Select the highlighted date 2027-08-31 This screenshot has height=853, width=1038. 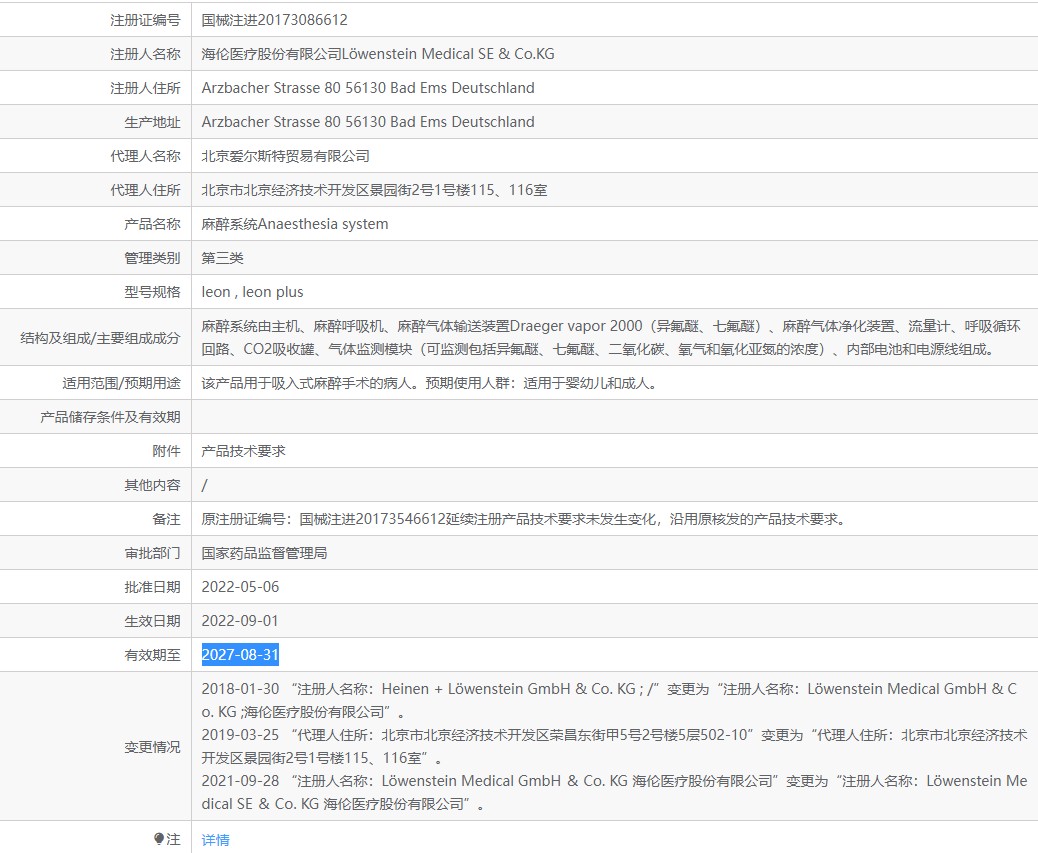coord(240,654)
